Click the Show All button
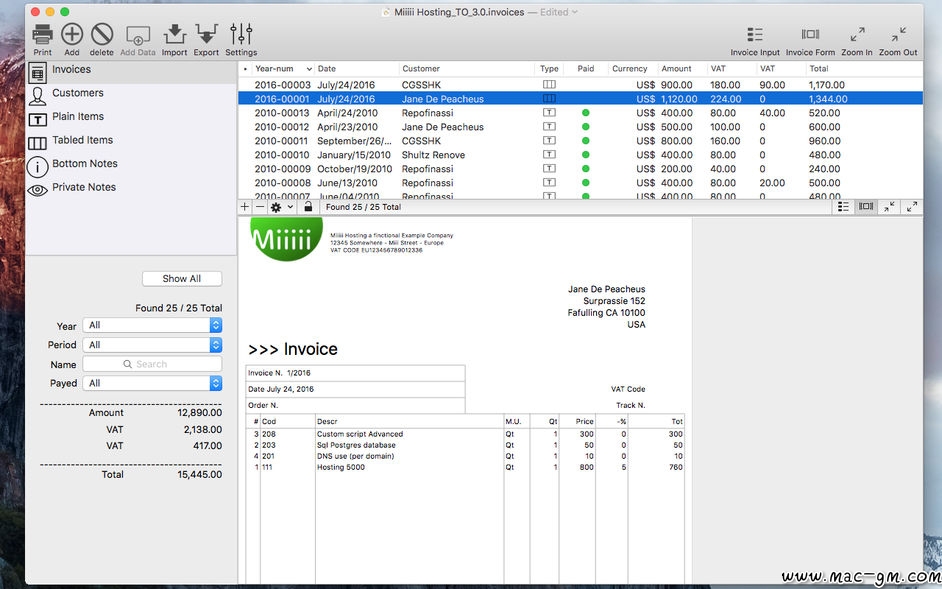The width and height of the screenshot is (942, 589). click(x=182, y=279)
